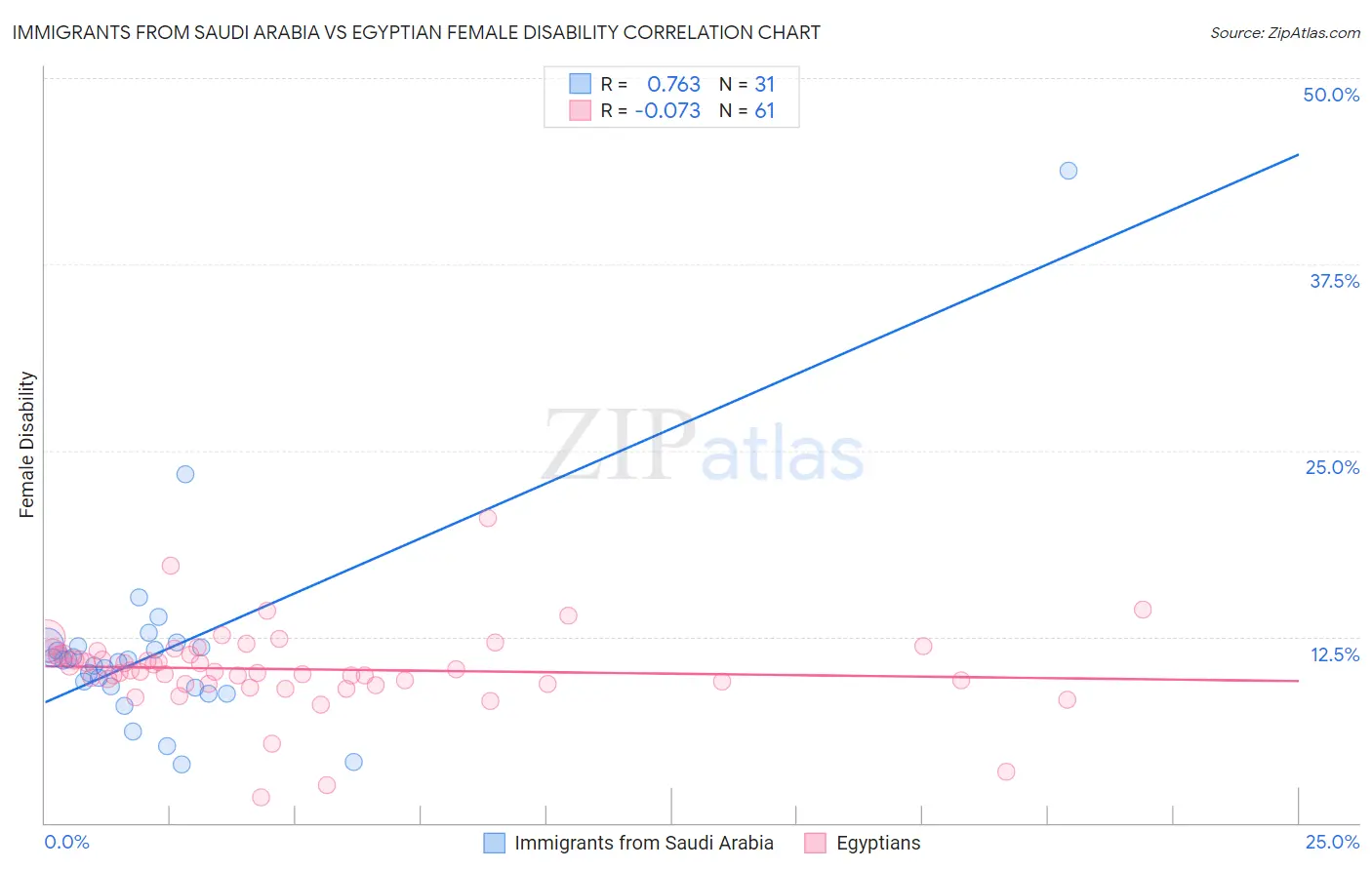The image size is (1372, 870).
Task: Click the highest blue outlier point near 44%
Action: coord(1069,171)
